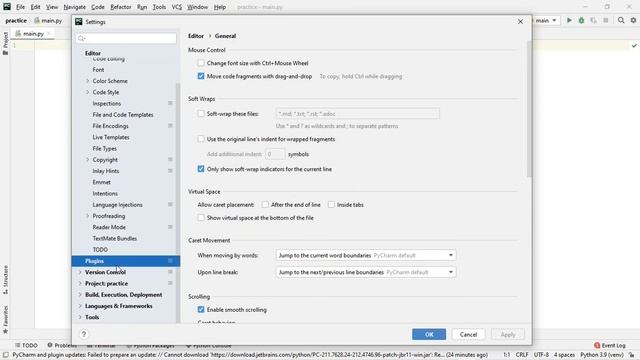The height and width of the screenshot is (360, 640).
Task: Open the VCS menu
Action: click(x=177, y=7)
